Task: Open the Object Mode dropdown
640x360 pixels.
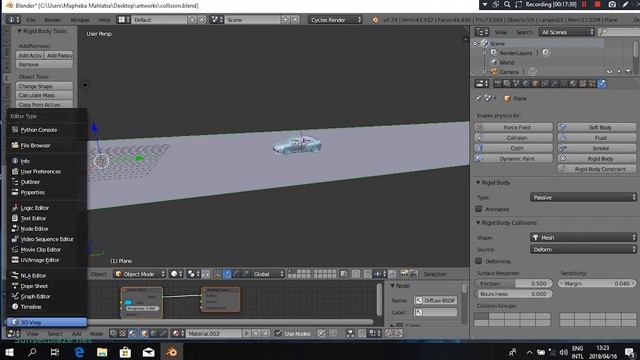Action: (140, 274)
